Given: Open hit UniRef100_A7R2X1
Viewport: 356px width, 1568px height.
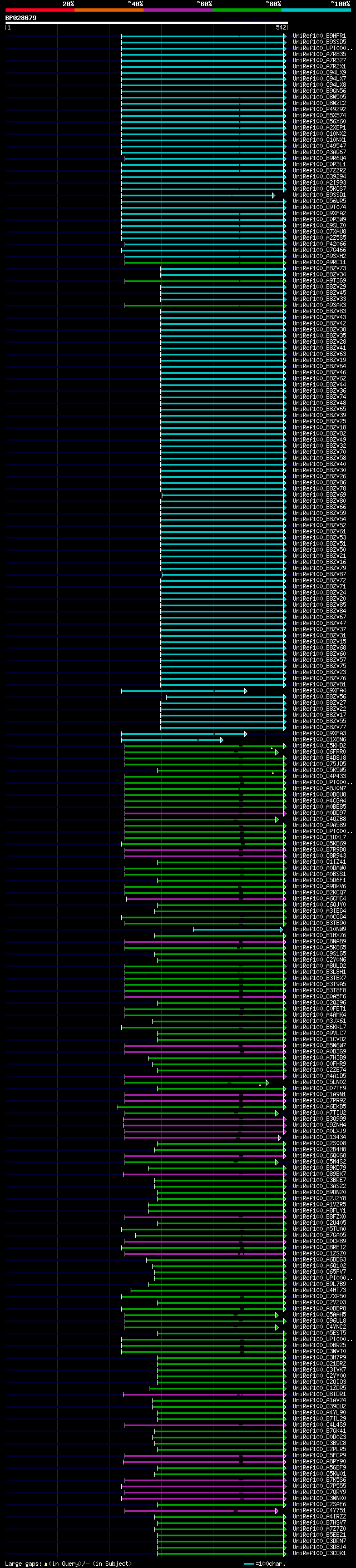Looking at the screenshot, I should (319, 66).
